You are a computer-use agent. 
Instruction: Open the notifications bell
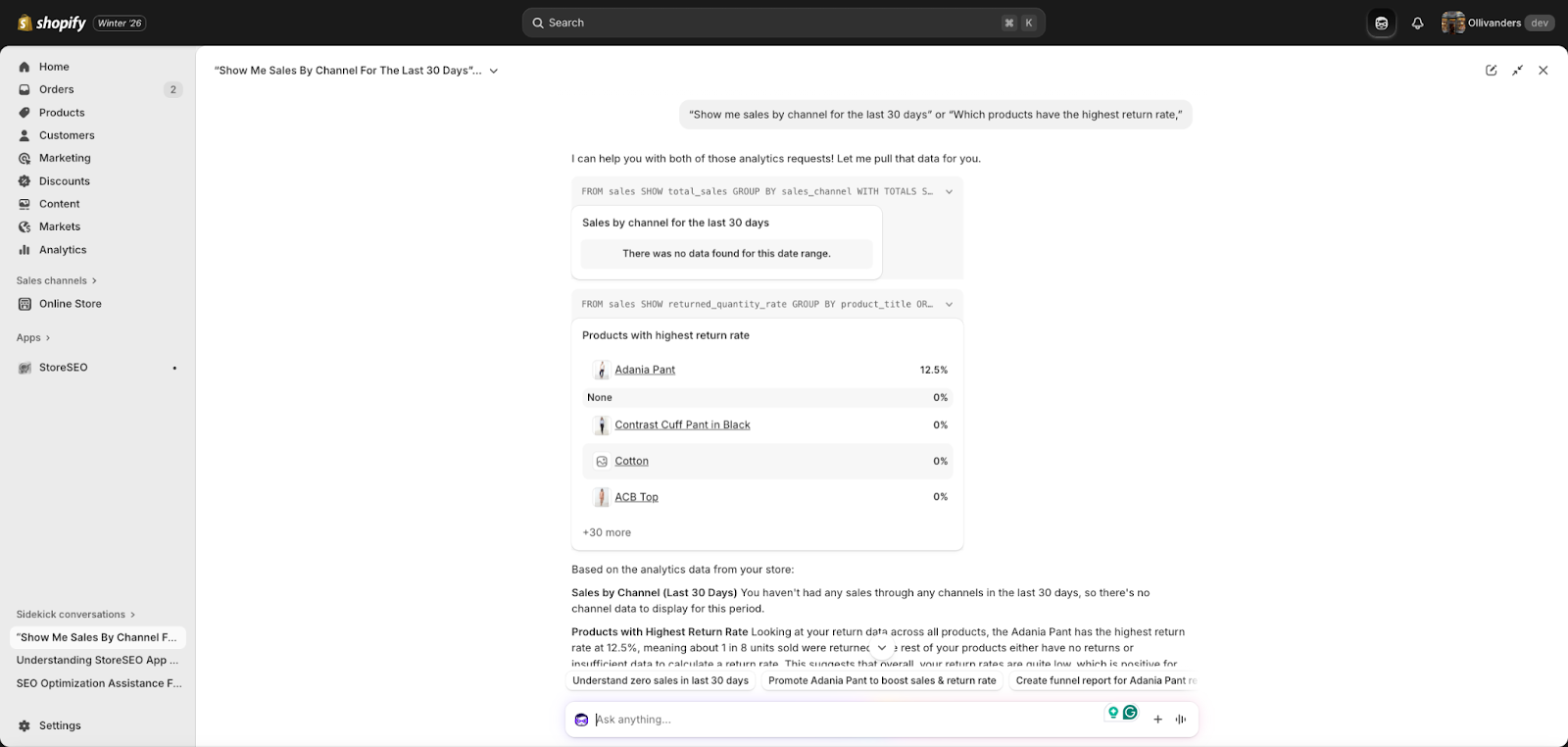[1417, 23]
